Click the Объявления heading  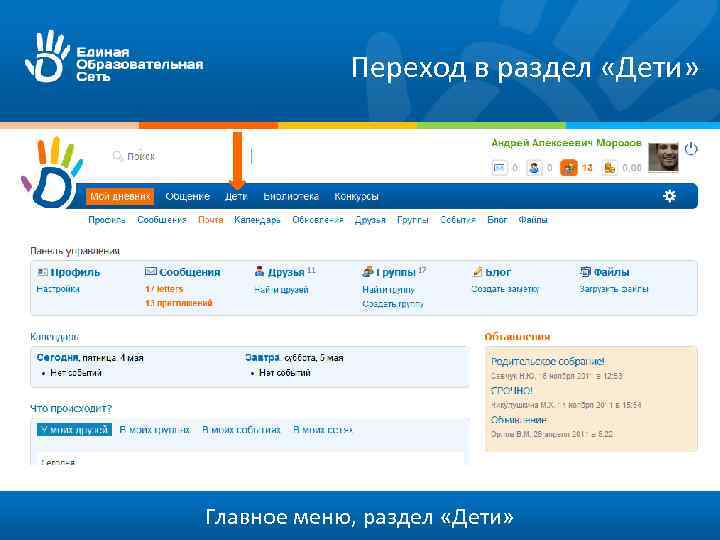coord(517,337)
